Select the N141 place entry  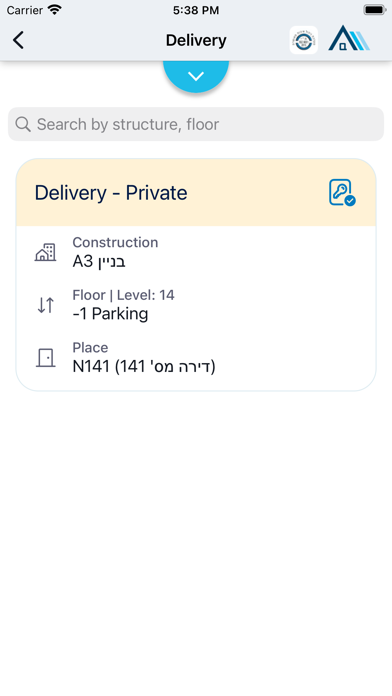[196, 358]
